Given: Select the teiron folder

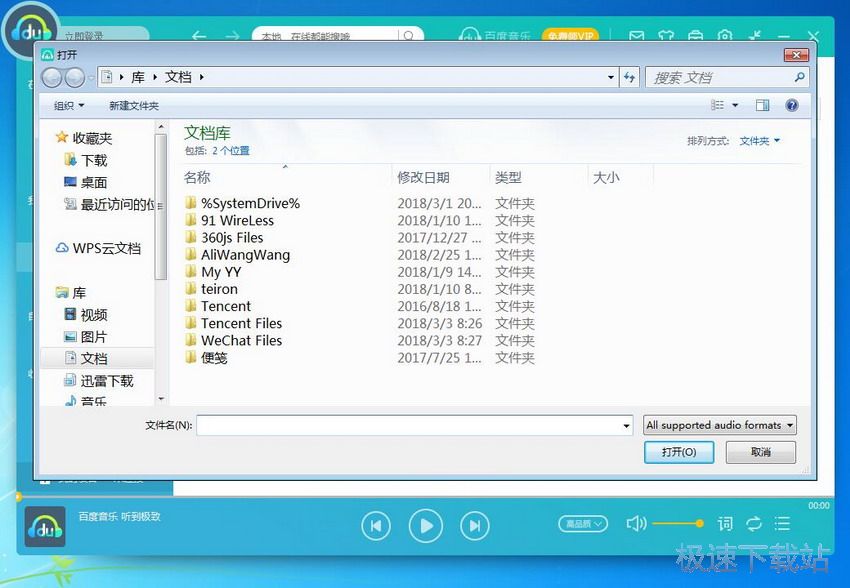Looking at the screenshot, I should (x=211, y=289).
